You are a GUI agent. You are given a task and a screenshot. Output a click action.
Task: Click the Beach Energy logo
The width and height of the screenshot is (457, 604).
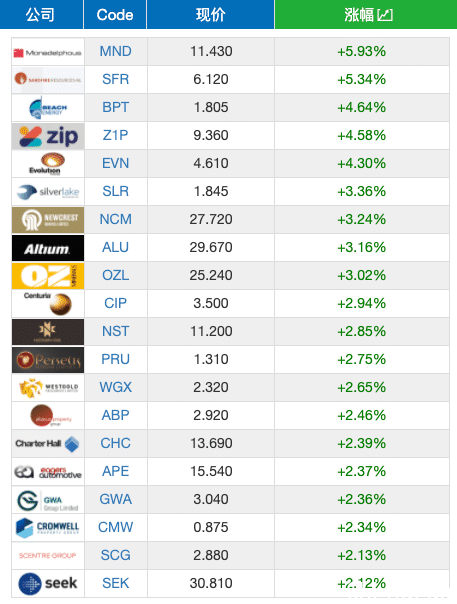[x=48, y=108]
